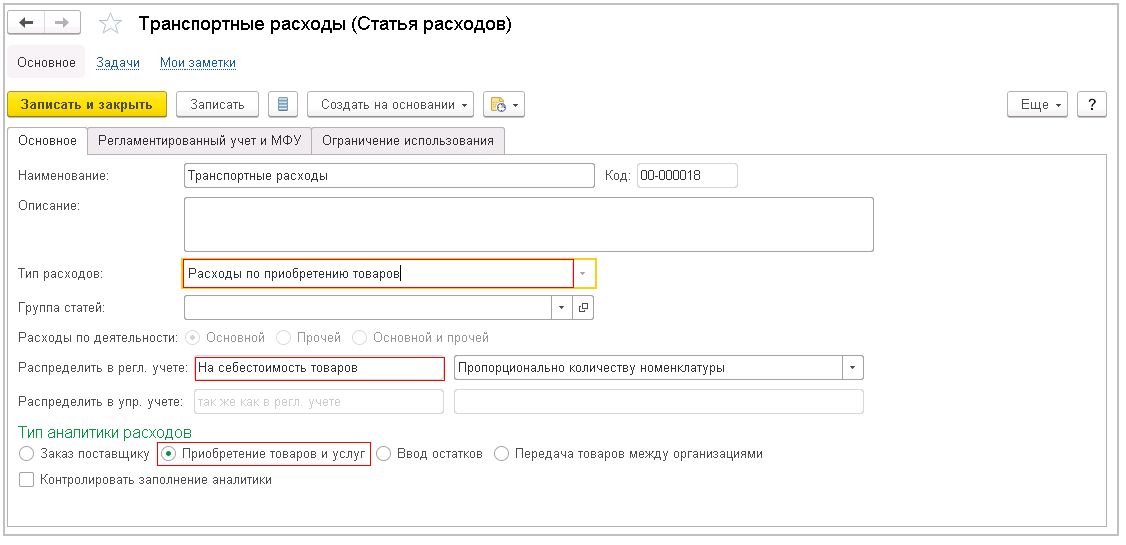Click the document list icon in toolbar
The height and width of the screenshot is (545, 1126).
[x=283, y=104]
